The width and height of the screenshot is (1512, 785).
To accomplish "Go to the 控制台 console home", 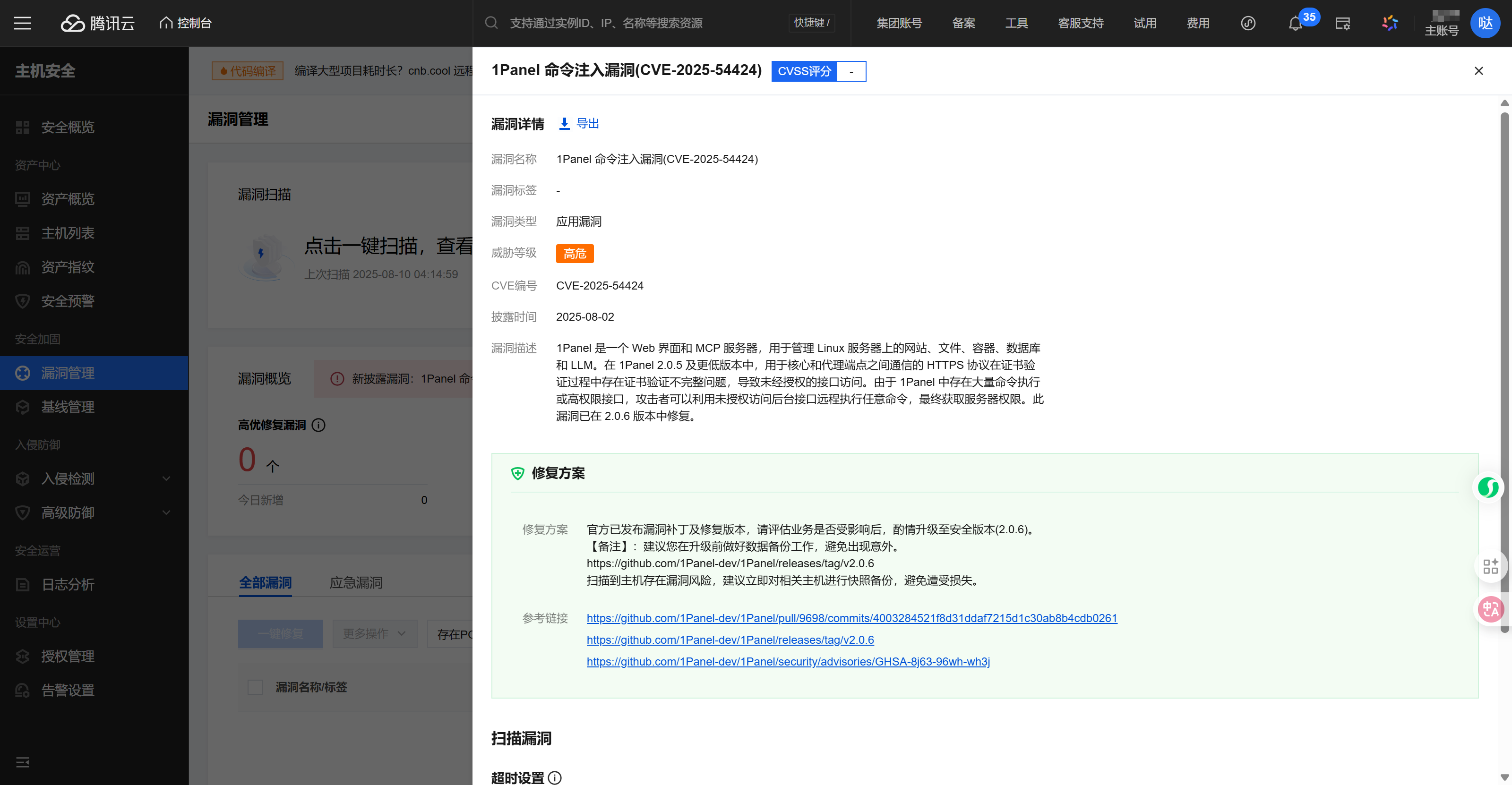I will point(186,23).
